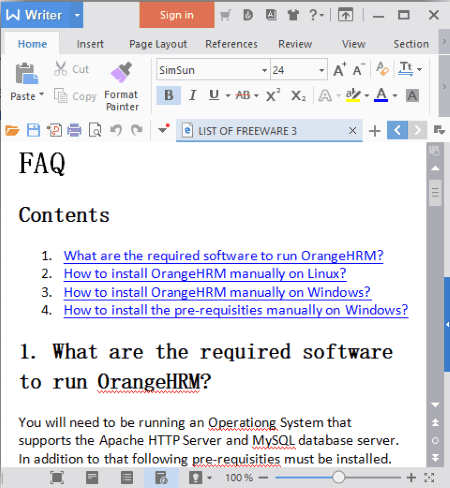Apply yellow text highlight color

tap(353, 96)
